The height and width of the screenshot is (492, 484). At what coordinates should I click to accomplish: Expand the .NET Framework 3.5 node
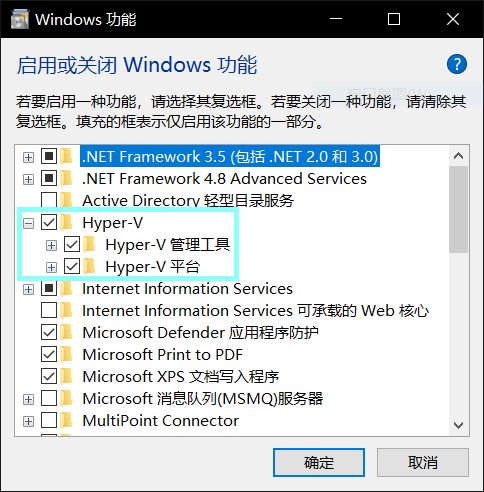pyautogui.click(x=28, y=157)
